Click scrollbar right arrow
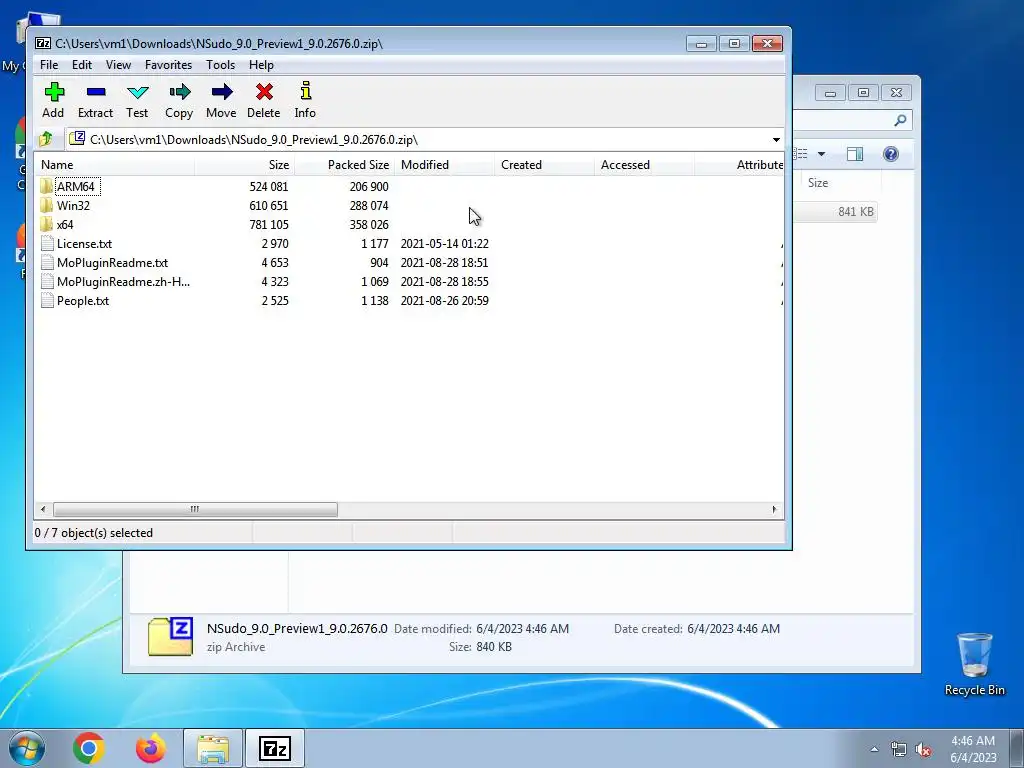This screenshot has width=1024, height=768. coord(775,509)
